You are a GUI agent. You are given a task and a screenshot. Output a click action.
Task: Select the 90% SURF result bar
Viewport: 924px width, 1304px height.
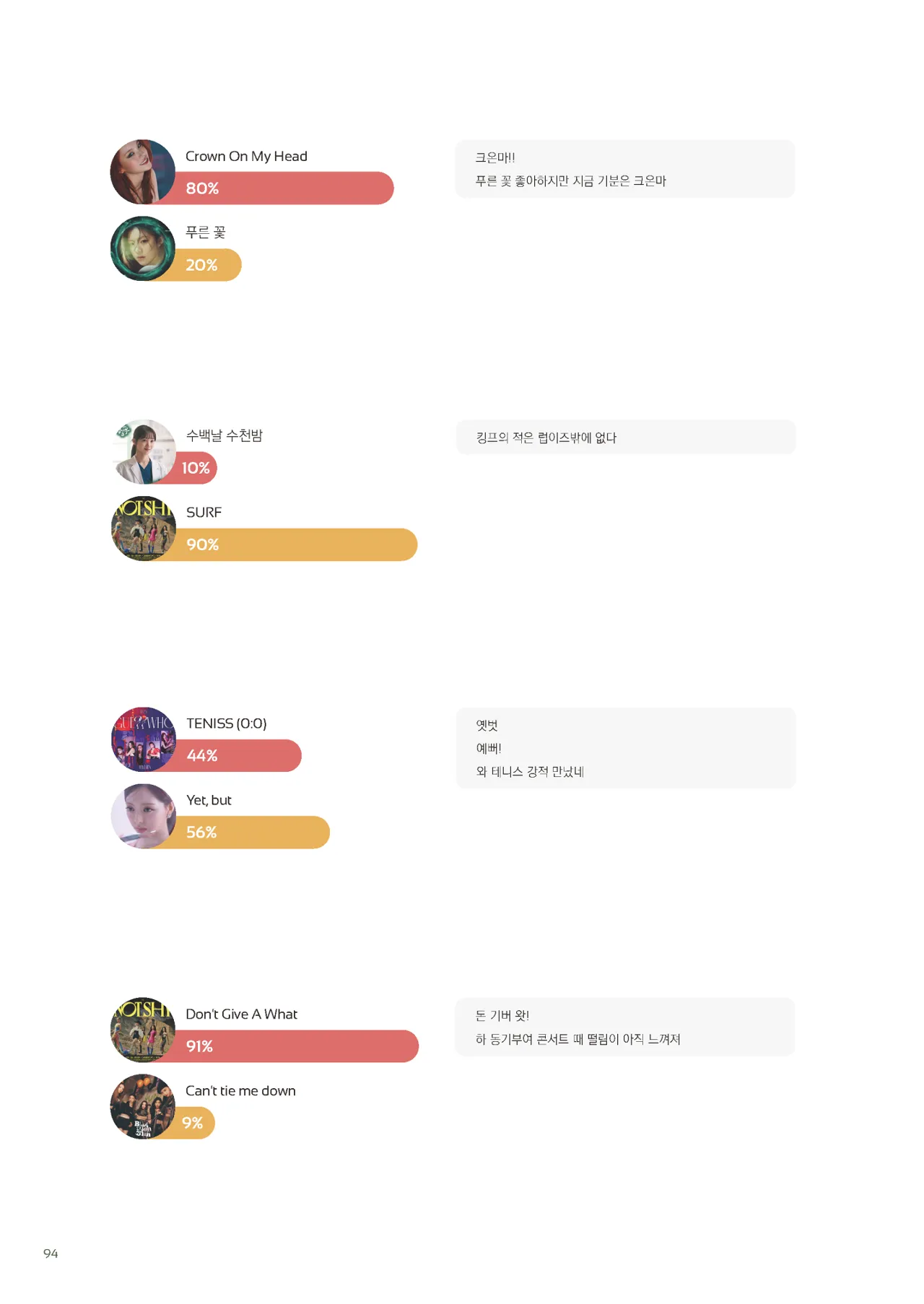[x=303, y=545]
